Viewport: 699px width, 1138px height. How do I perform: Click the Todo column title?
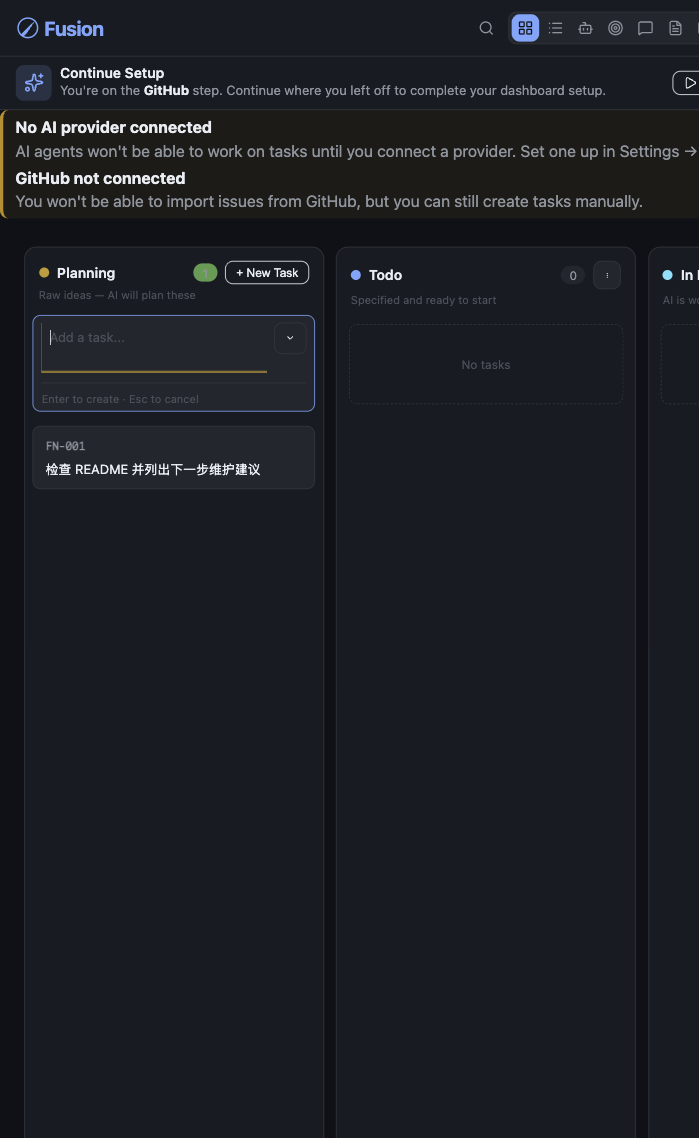pyautogui.click(x=385, y=275)
